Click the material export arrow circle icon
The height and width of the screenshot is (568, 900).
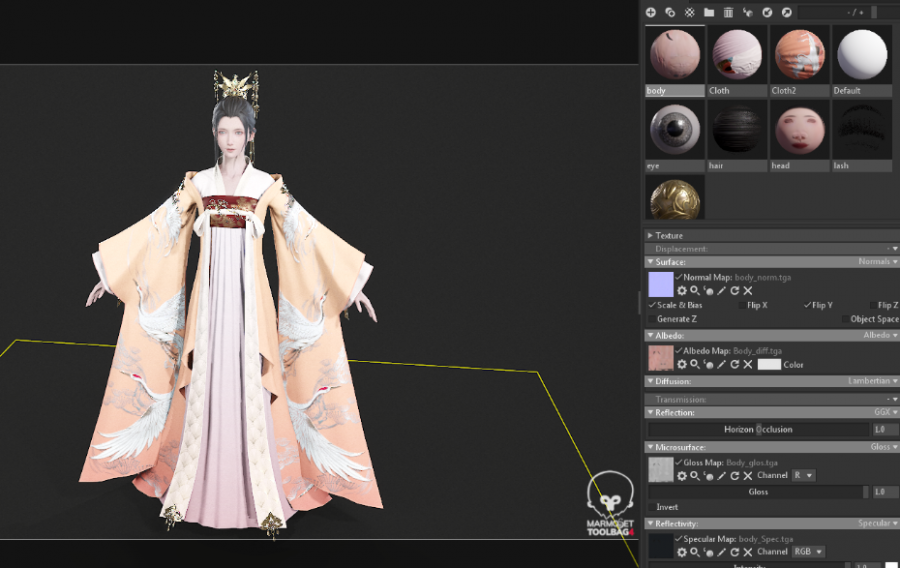[786, 12]
